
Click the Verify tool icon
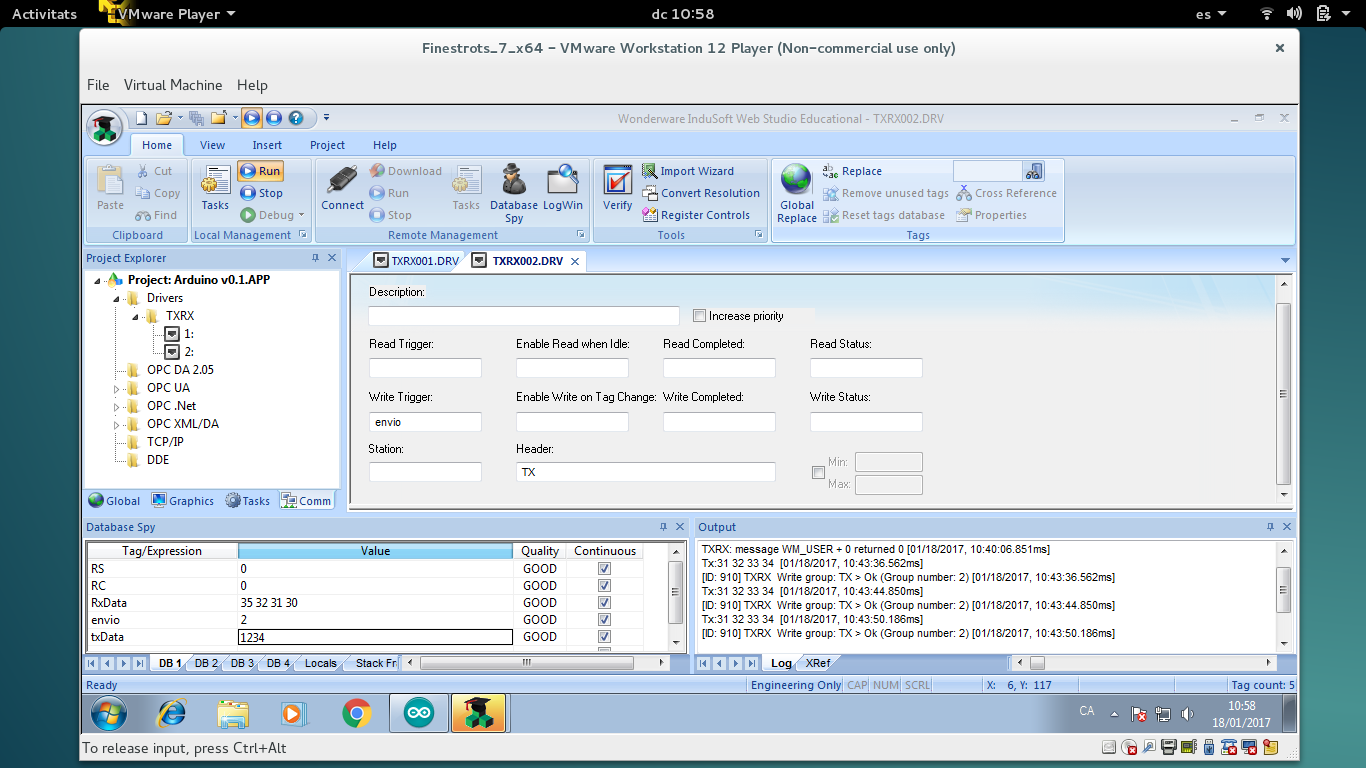pyautogui.click(x=618, y=188)
